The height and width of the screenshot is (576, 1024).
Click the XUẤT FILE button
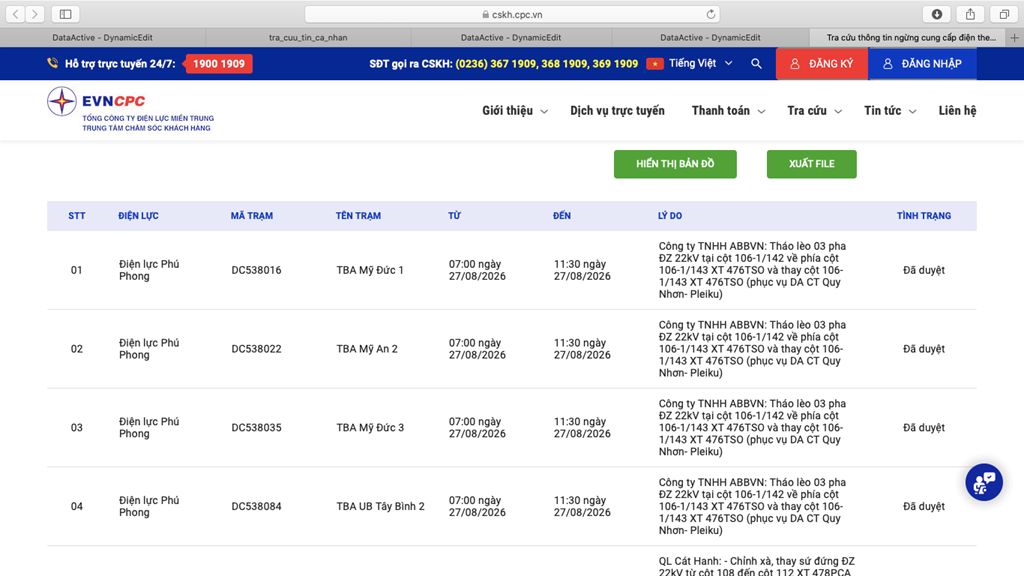[812, 164]
